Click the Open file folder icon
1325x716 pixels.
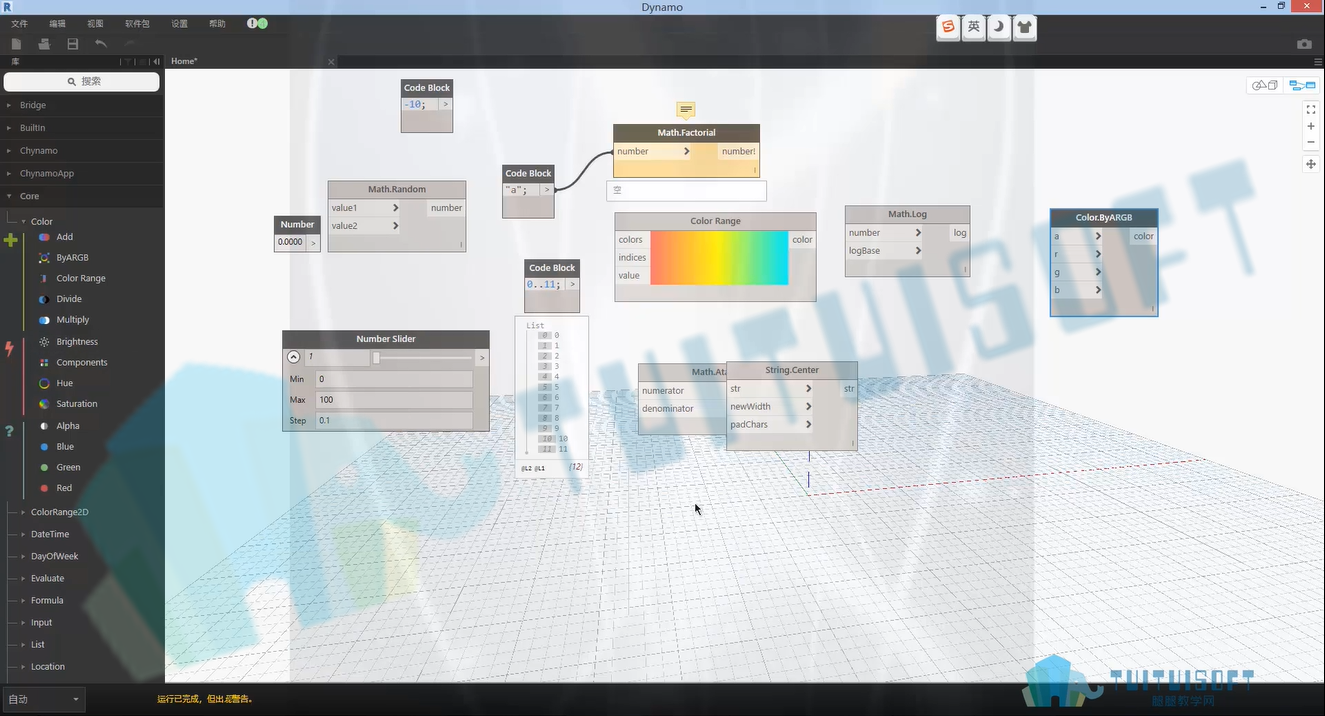[x=44, y=44]
